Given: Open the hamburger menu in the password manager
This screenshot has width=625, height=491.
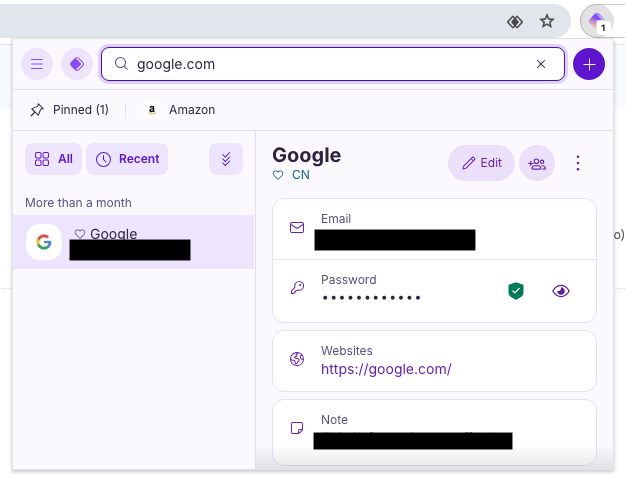Looking at the screenshot, I should click(37, 64).
